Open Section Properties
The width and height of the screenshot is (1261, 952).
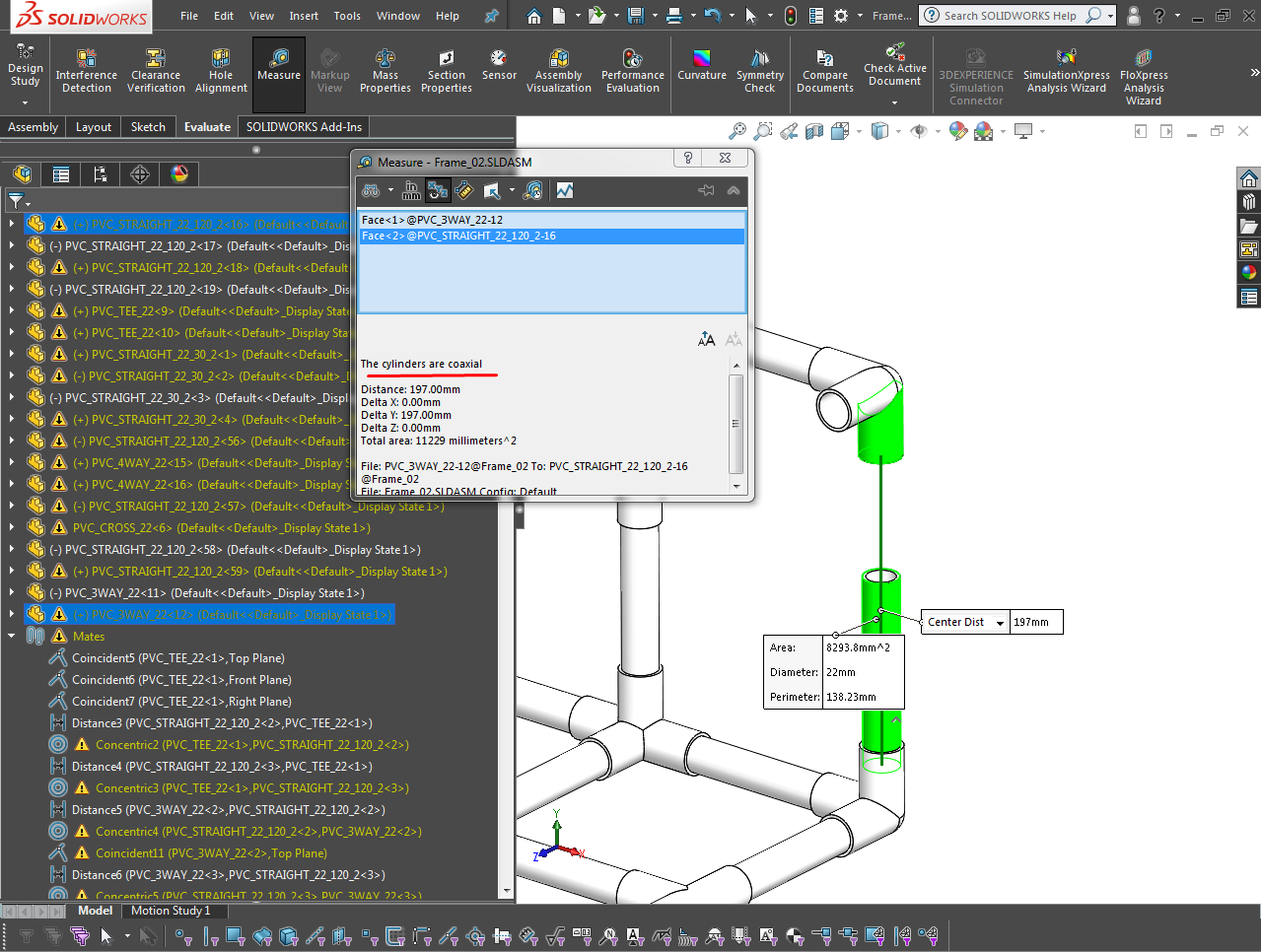pyautogui.click(x=447, y=70)
